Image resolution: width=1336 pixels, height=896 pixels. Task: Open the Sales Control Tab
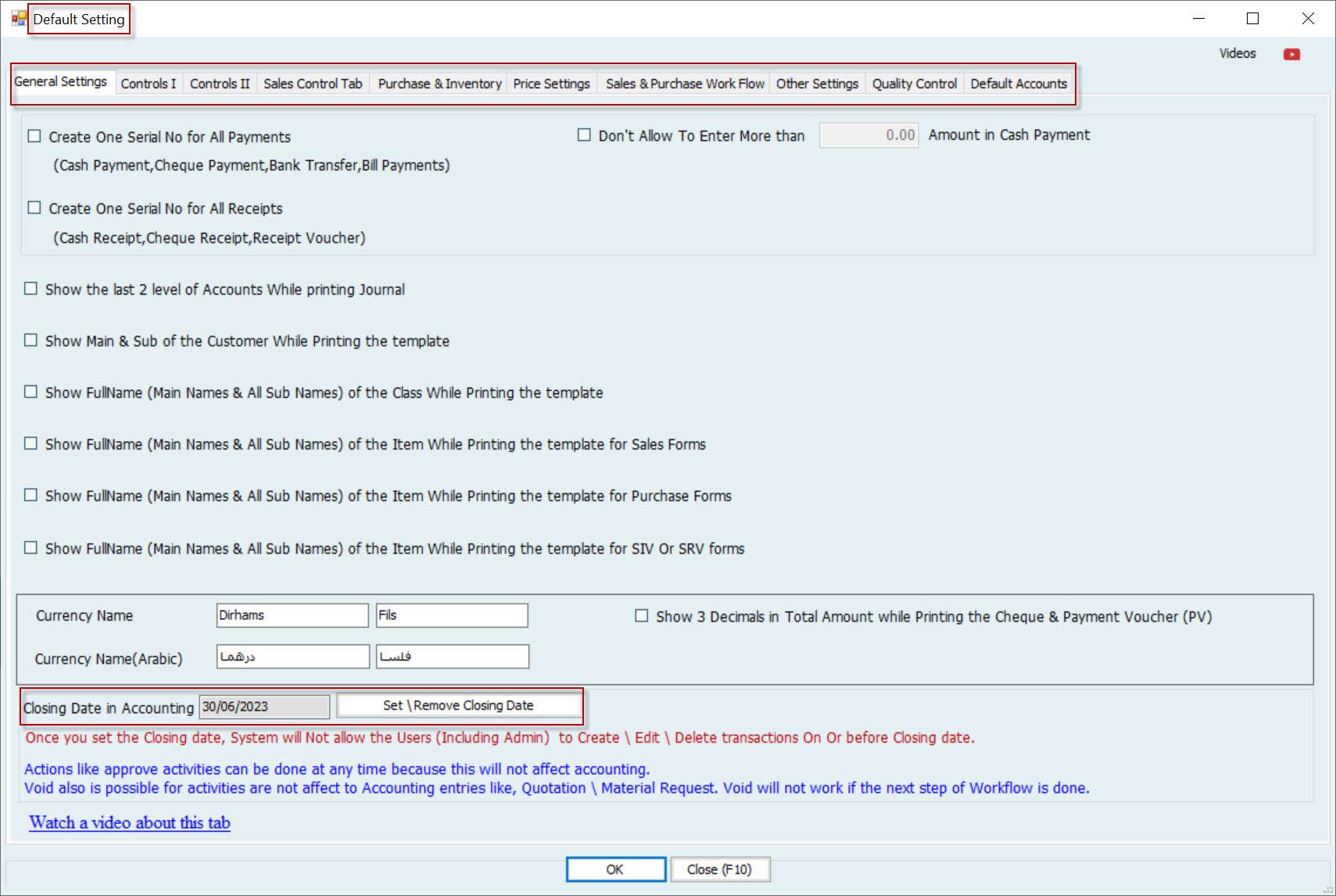(x=313, y=84)
